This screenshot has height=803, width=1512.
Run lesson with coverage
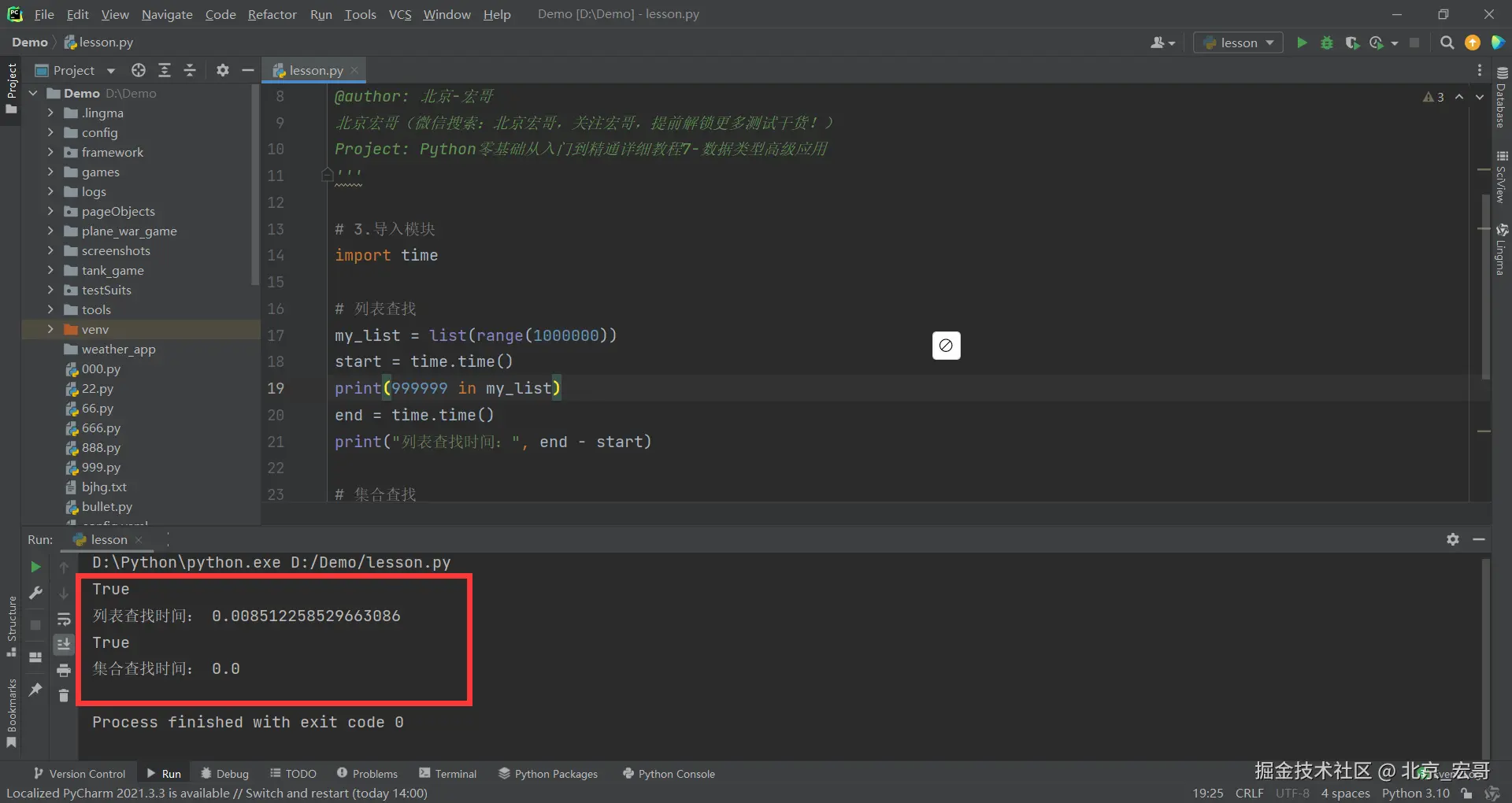pos(1352,43)
